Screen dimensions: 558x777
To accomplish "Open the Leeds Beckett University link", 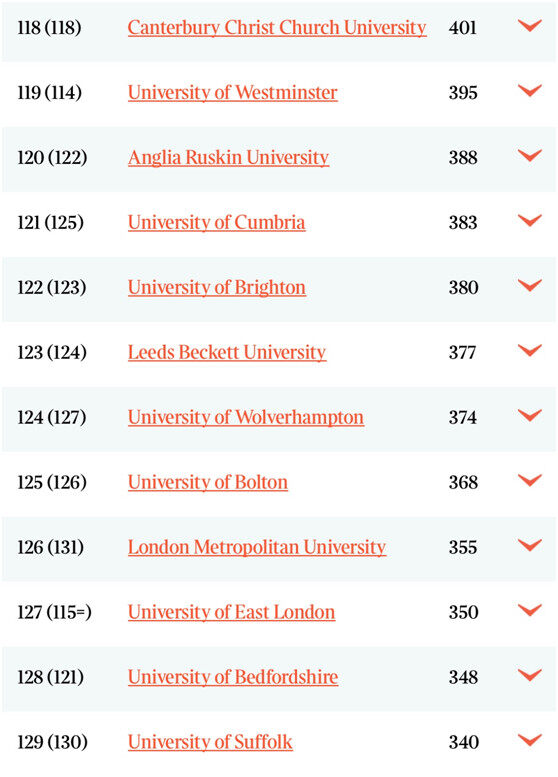I will point(227,352).
